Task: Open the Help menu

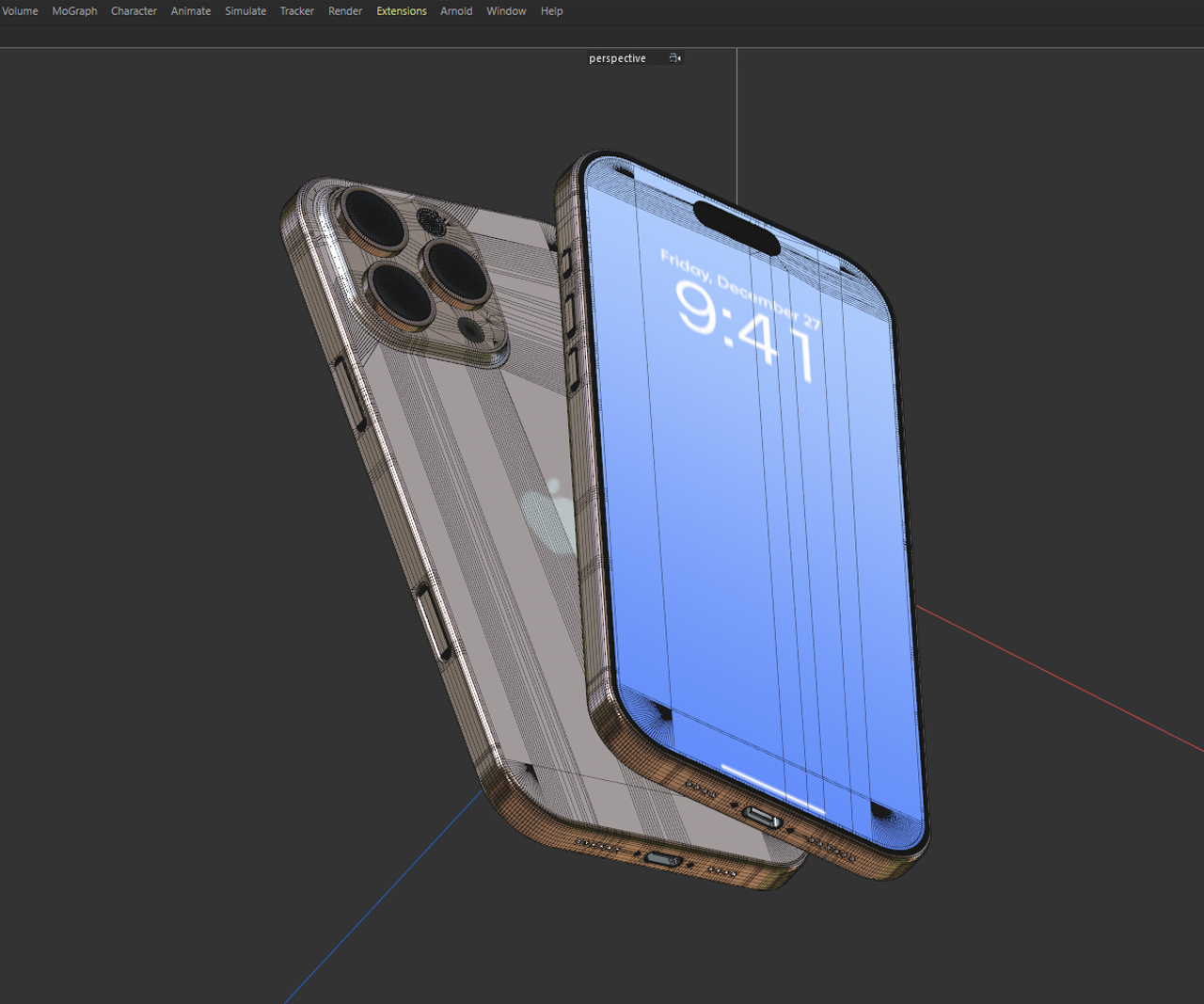Action: (x=551, y=10)
